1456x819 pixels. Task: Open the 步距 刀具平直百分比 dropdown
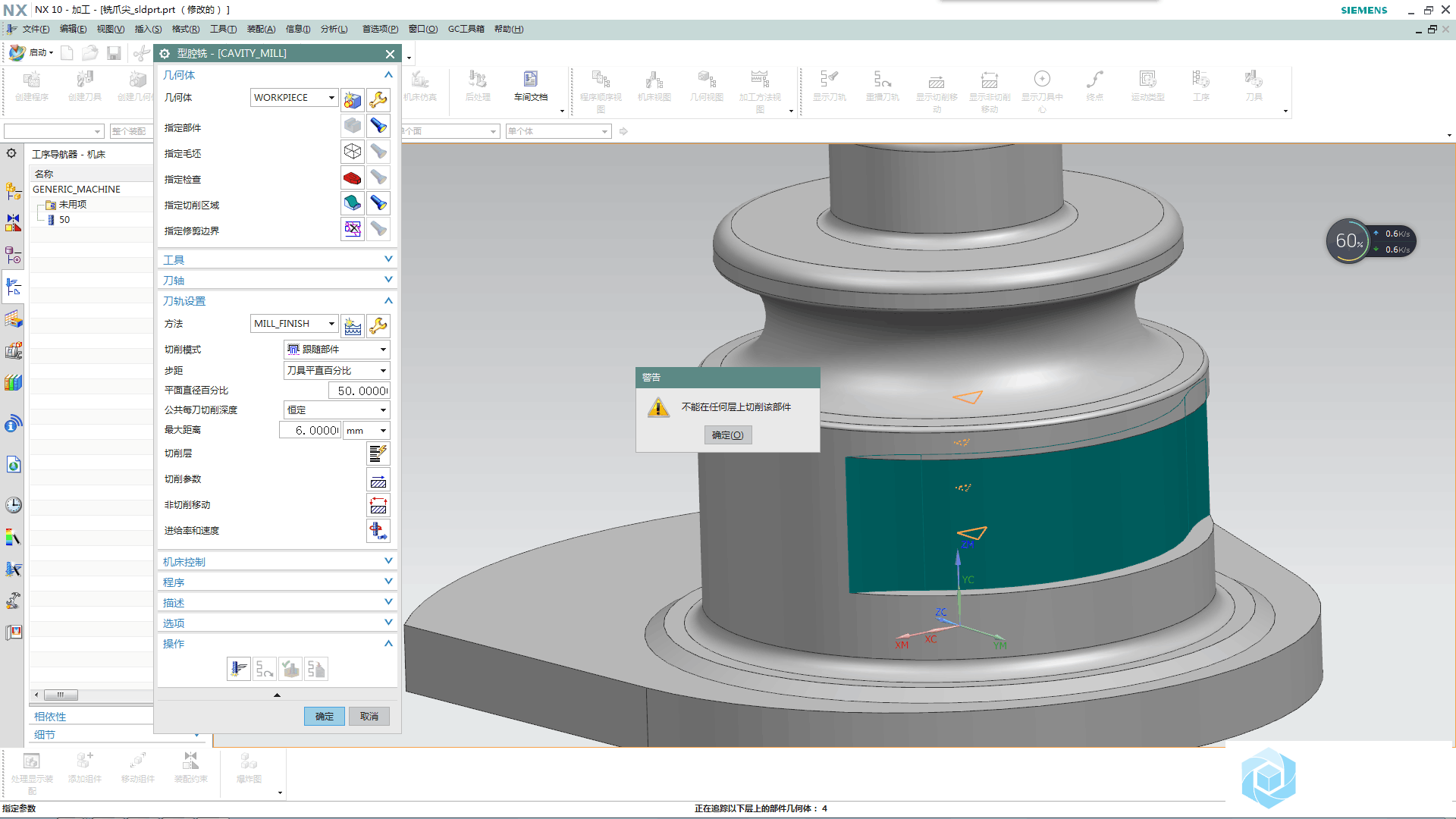point(337,370)
